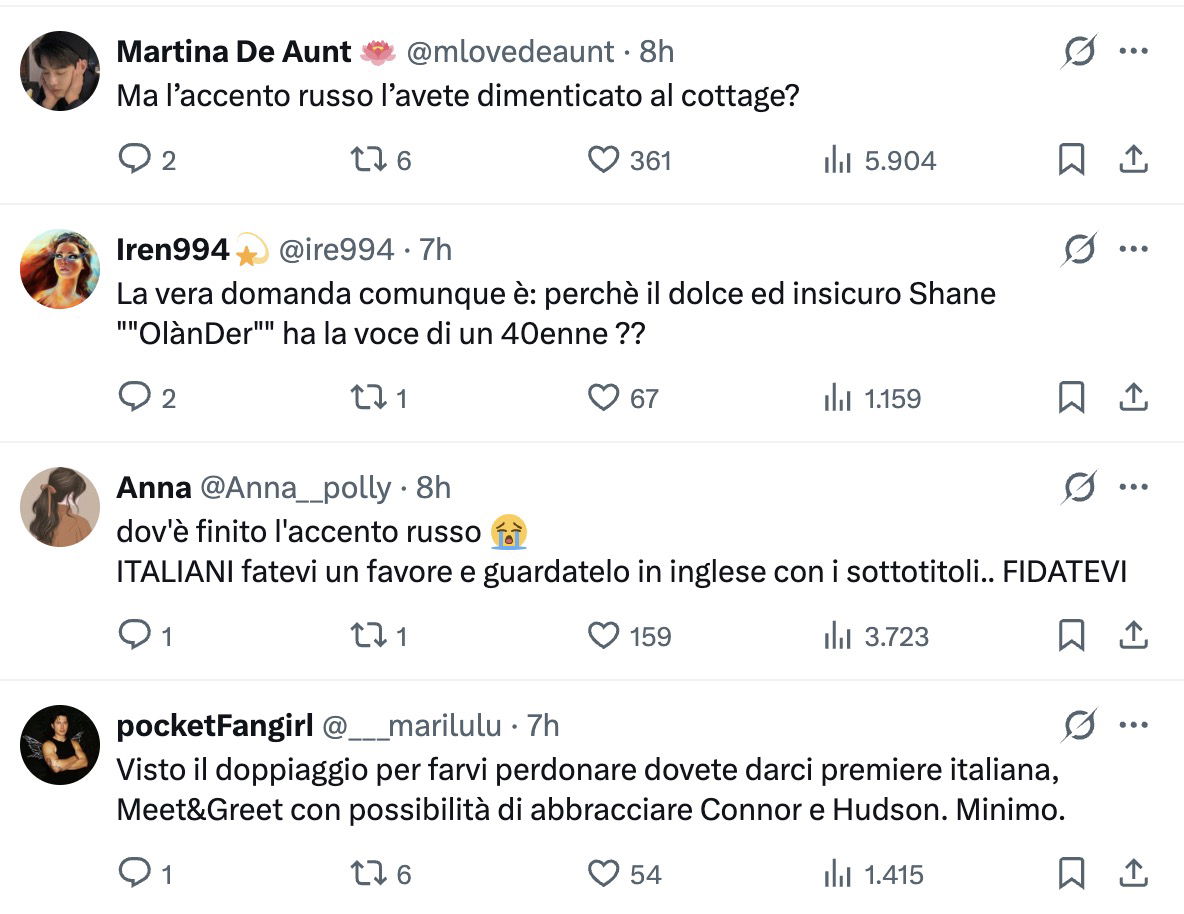Open more options on Martina De Aunt's tweet
The width and height of the screenshot is (1184, 914).
pyautogui.click(x=1132, y=51)
